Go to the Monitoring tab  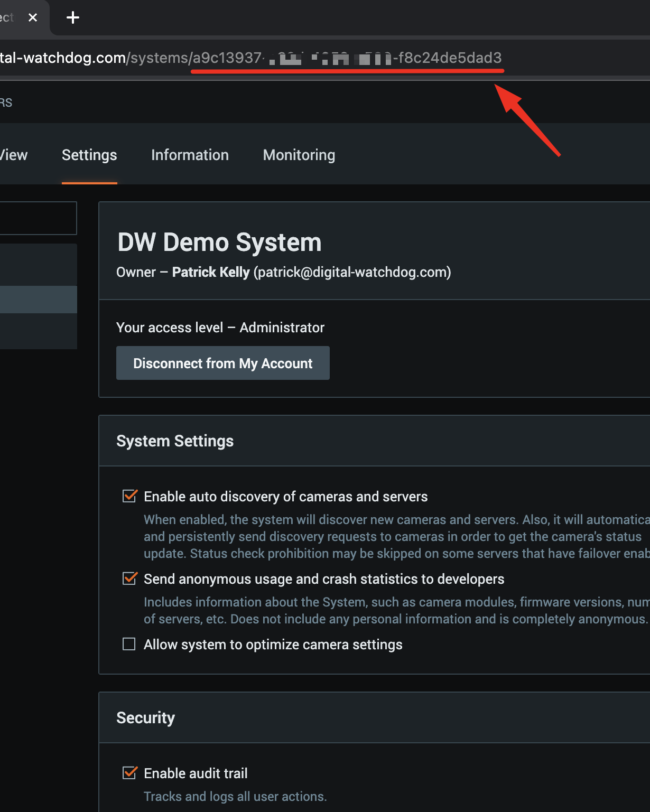coord(299,155)
